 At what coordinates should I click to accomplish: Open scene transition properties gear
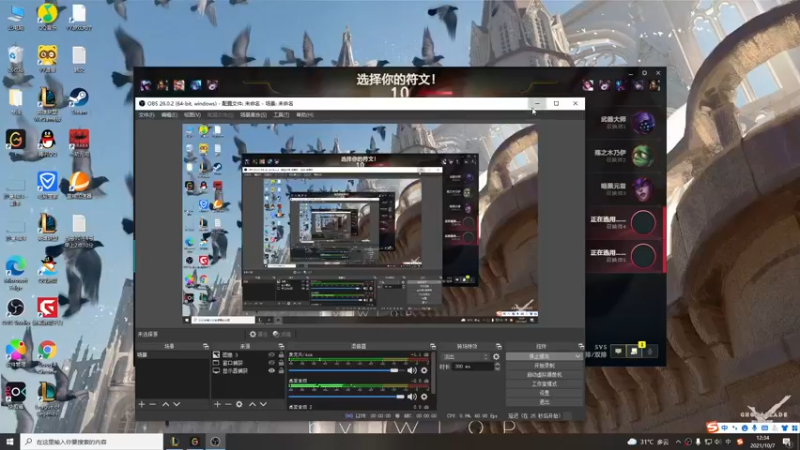tap(496, 357)
